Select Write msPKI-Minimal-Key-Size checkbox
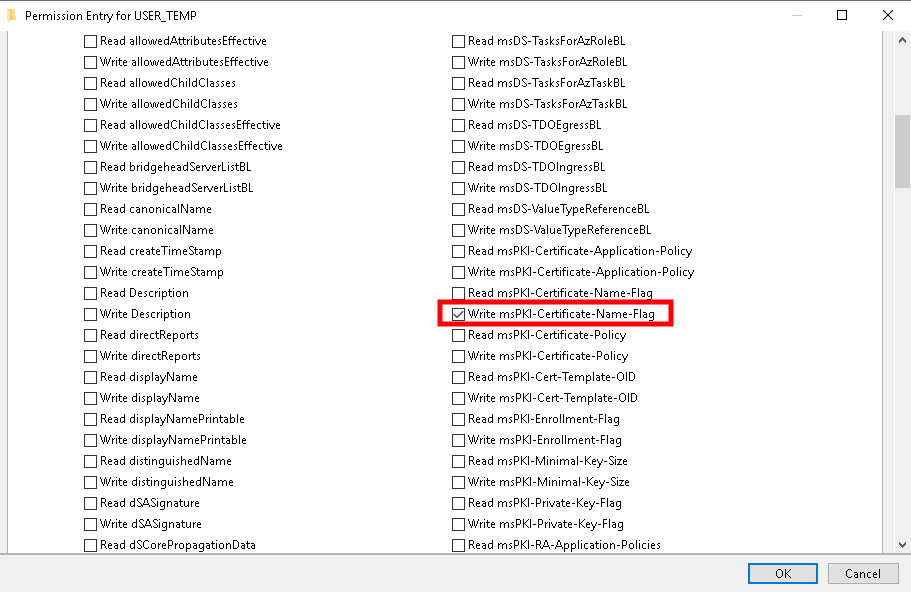Screen dimensions: 911x592 [x=459, y=482]
